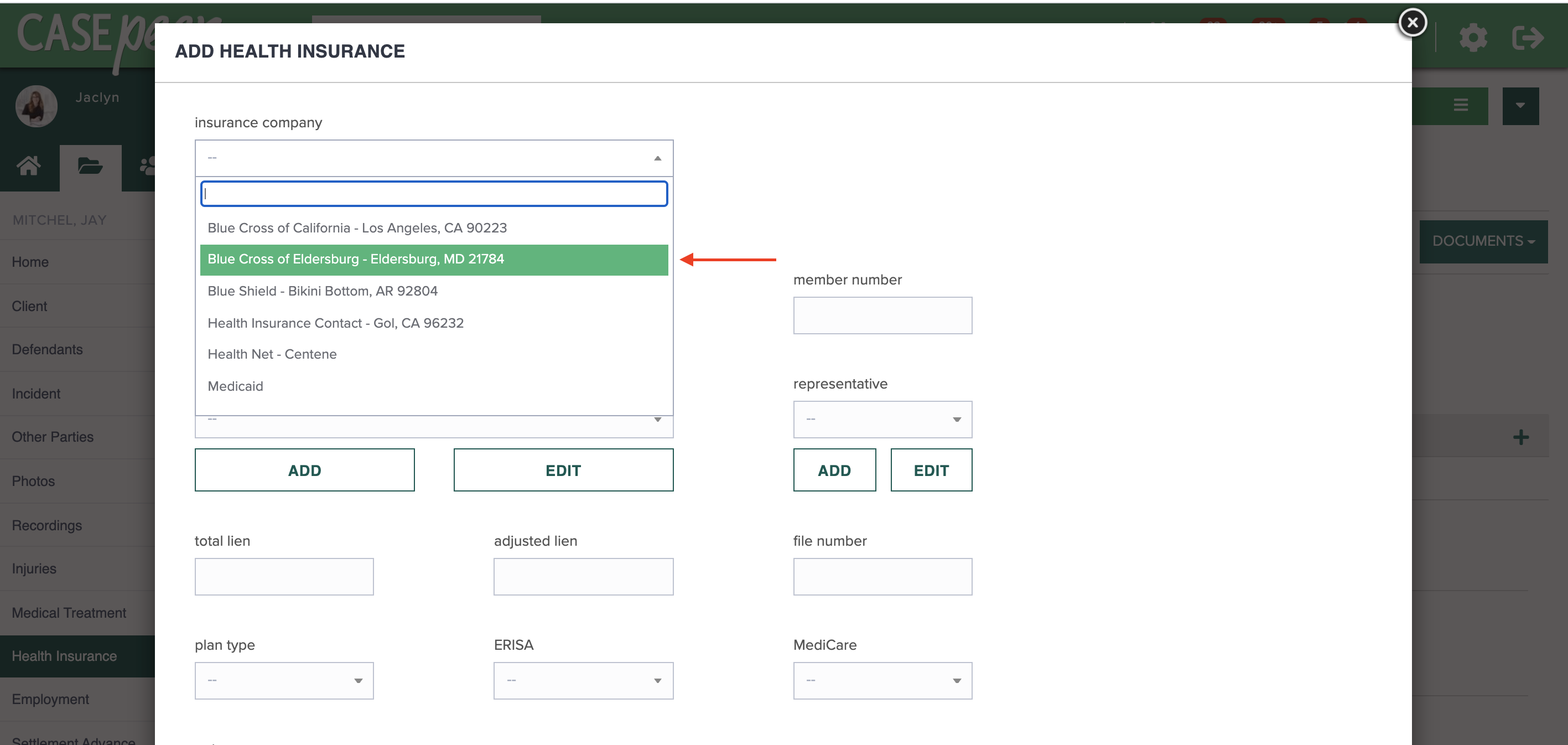Open Client in the sidebar
Image resolution: width=1568 pixels, height=745 pixels.
tap(77, 307)
